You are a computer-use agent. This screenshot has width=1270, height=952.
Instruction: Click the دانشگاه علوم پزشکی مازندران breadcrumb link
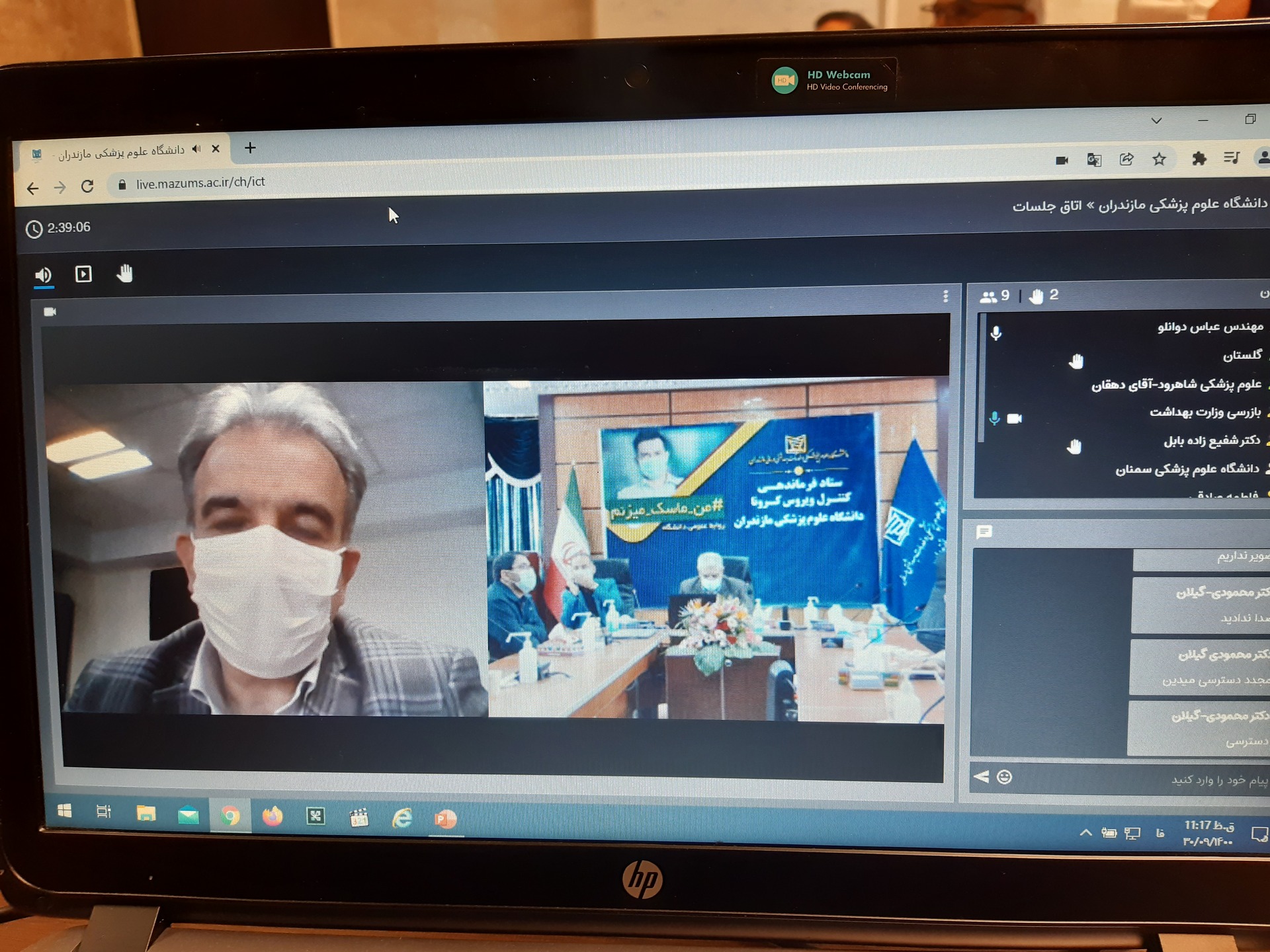click(1183, 204)
